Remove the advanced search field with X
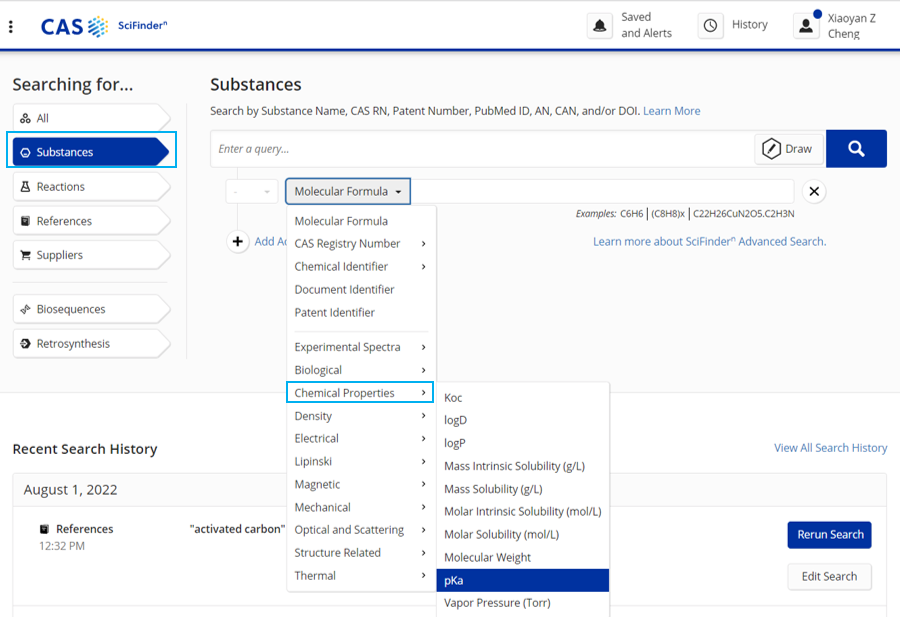This screenshot has height=617, width=900. 814,192
